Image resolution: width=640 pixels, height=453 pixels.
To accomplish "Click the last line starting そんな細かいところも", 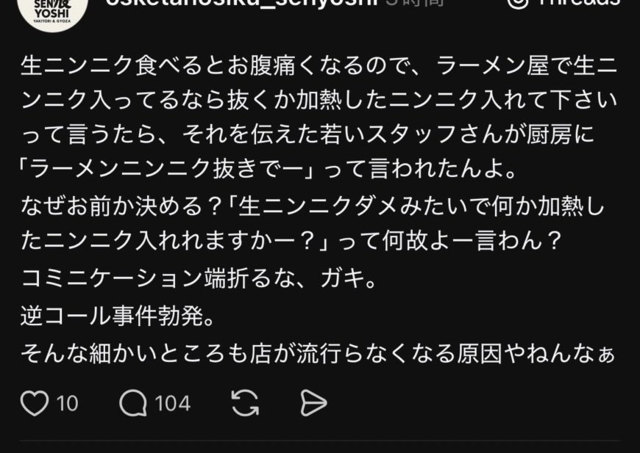I will [318, 354].
